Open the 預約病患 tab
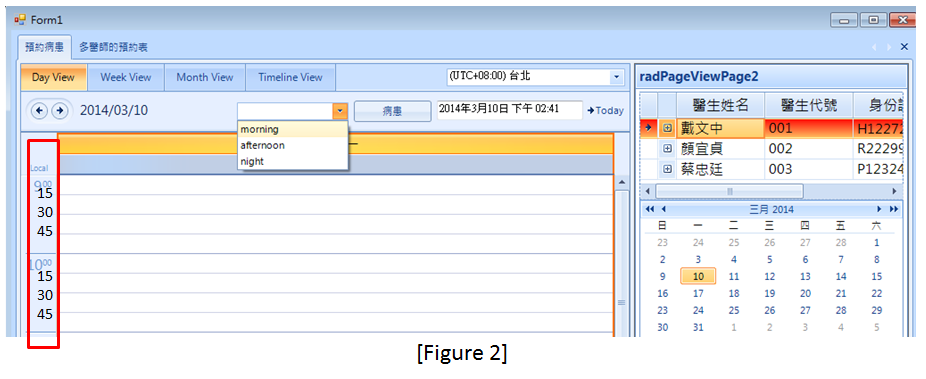The image size is (926, 379). [x=44, y=47]
